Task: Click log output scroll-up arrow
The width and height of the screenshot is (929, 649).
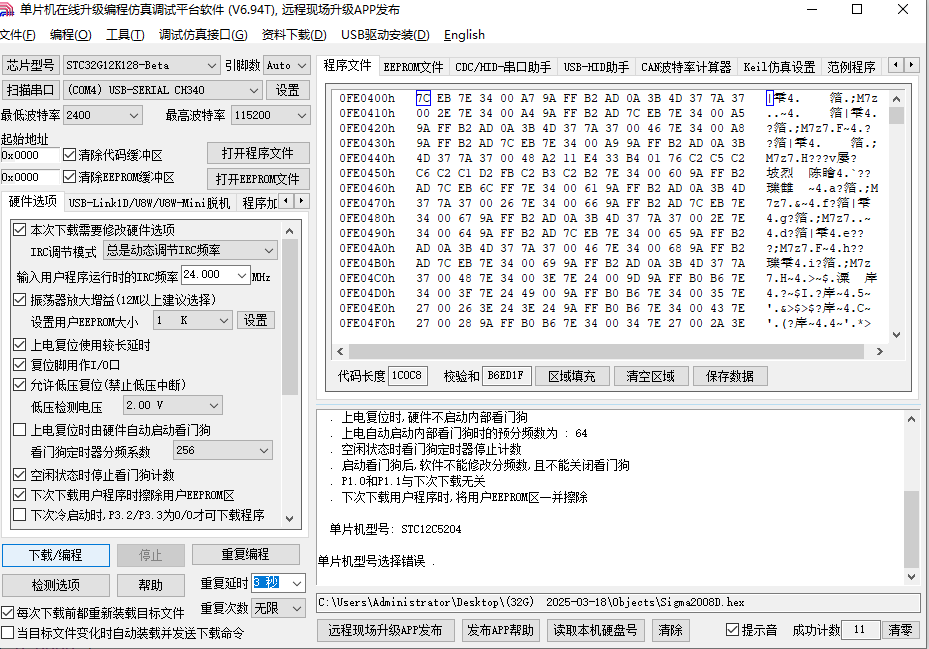Action: [x=911, y=419]
